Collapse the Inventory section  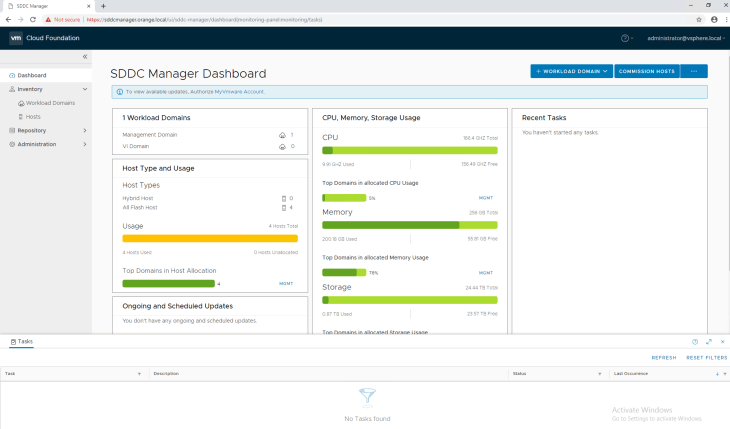coord(84,89)
